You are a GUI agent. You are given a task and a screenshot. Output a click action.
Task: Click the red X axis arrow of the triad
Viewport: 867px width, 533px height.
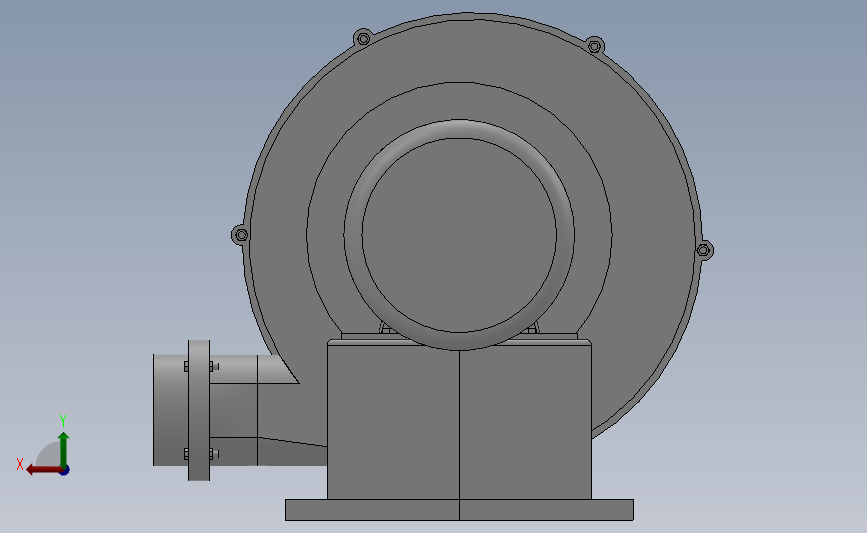tap(44, 470)
